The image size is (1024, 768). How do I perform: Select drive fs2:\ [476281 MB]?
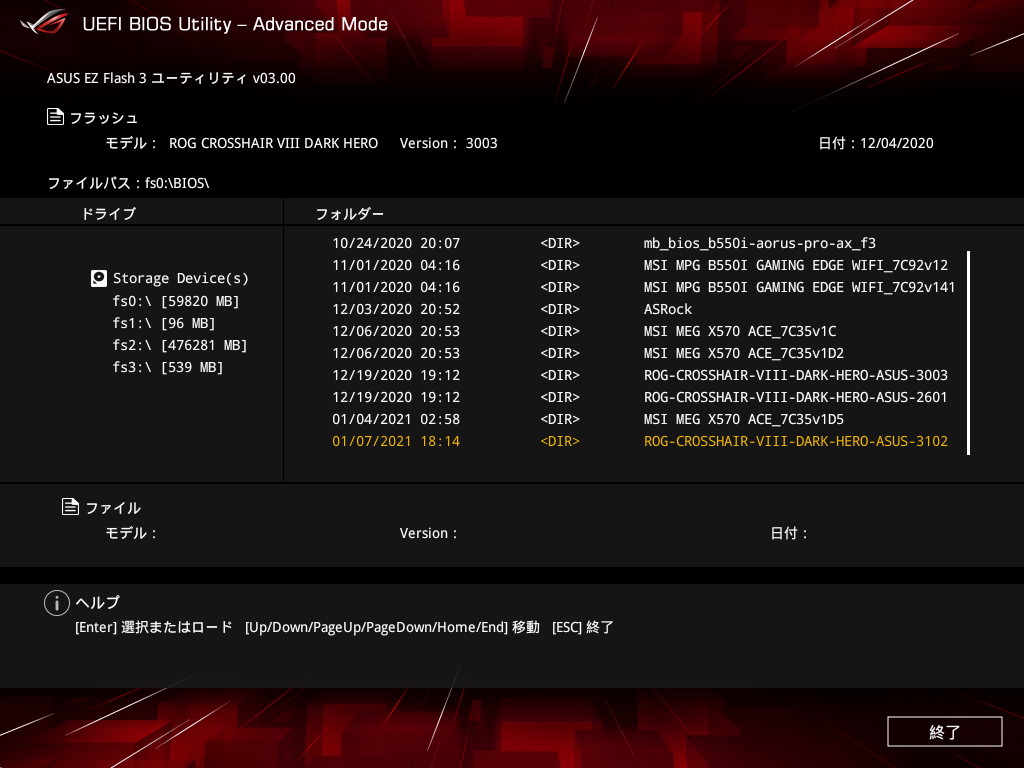point(180,345)
